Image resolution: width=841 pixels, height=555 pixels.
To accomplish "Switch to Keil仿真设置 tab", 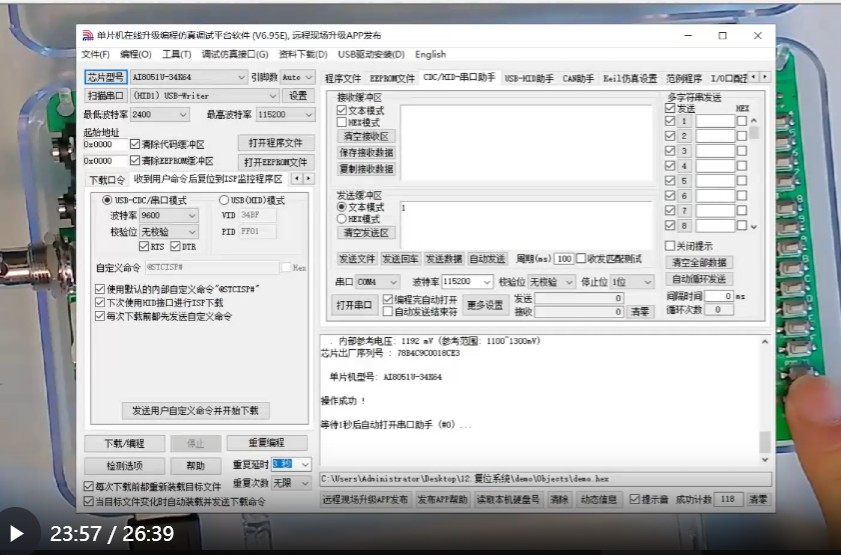I will tap(630, 79).
